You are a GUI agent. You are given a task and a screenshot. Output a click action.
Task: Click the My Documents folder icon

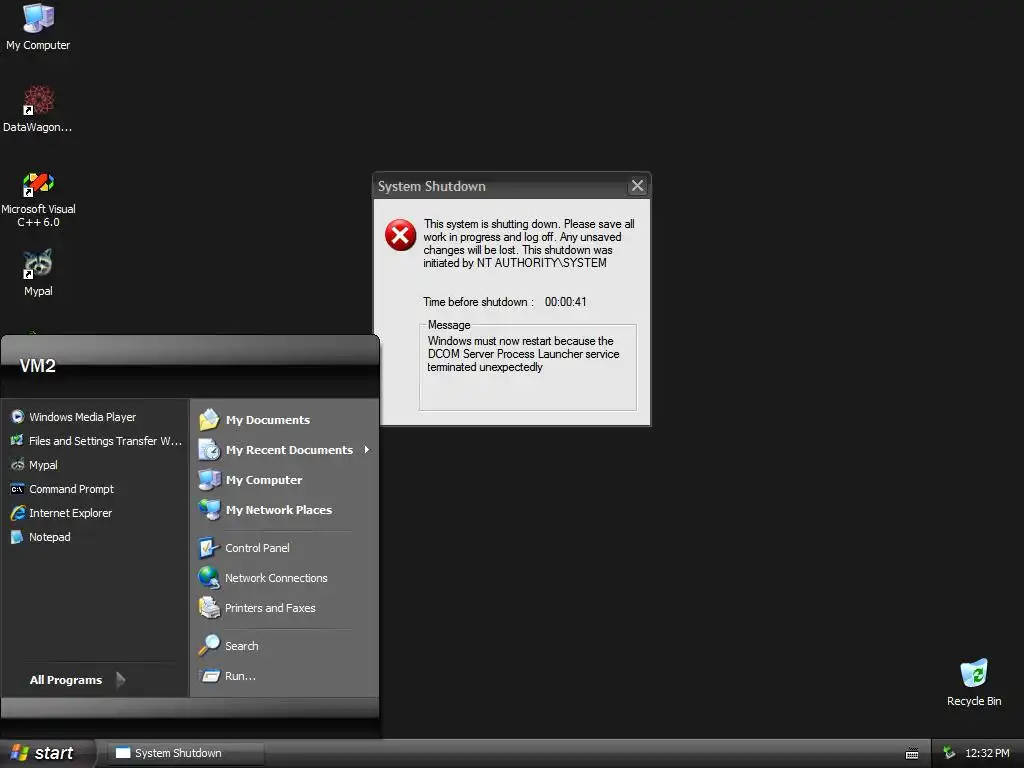click(x=209, y=419)
